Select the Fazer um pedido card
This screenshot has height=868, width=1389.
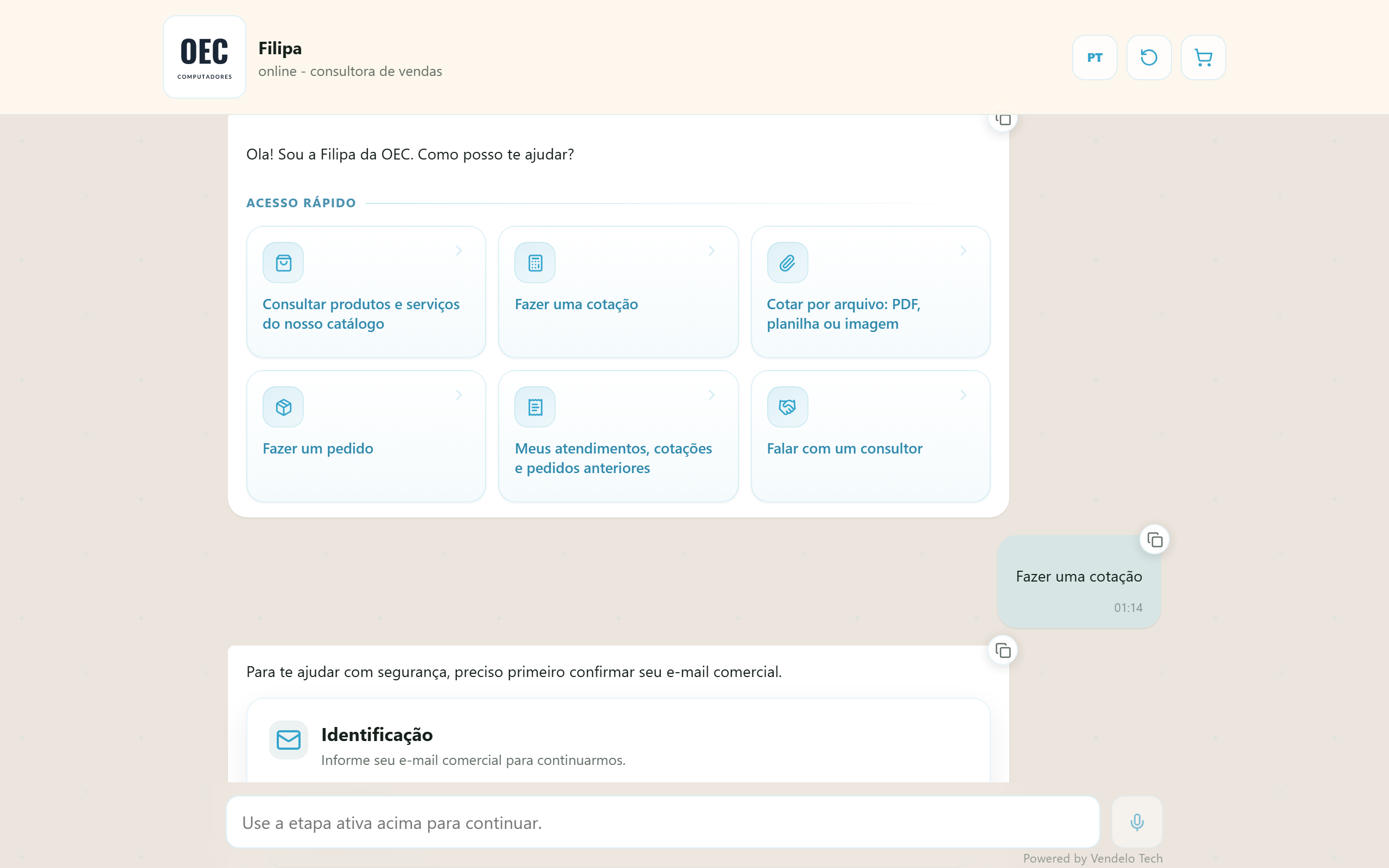[366, 436]
